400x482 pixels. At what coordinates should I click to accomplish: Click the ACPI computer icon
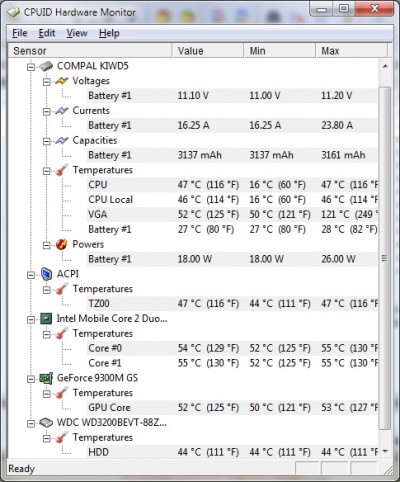[46, 274]
